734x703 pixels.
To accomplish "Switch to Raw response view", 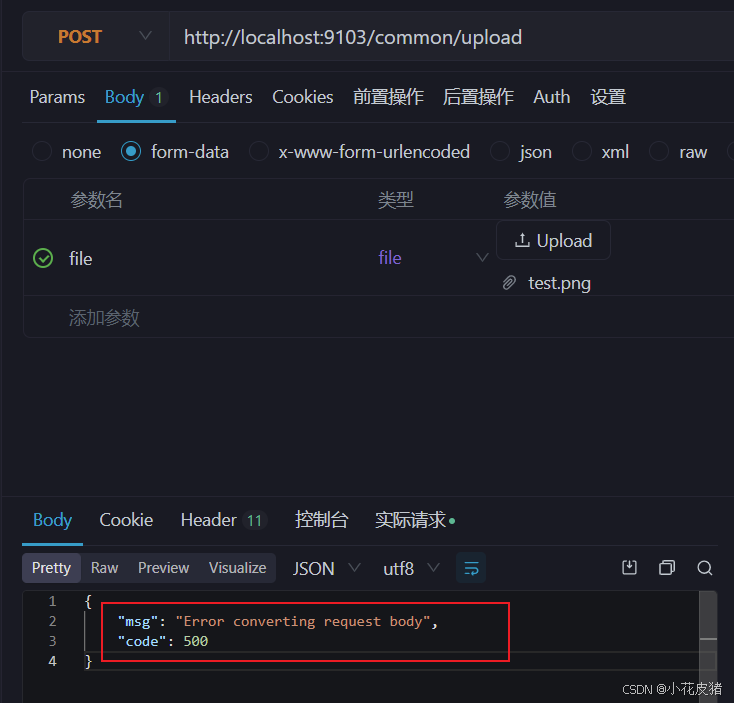I will pos(104,568).
